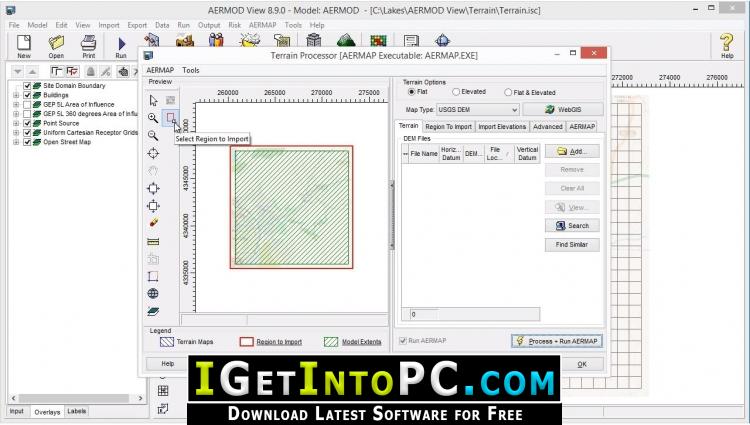Select the Zoom Out magnifier tool
The image size is (750, 425).
[153, 135]
